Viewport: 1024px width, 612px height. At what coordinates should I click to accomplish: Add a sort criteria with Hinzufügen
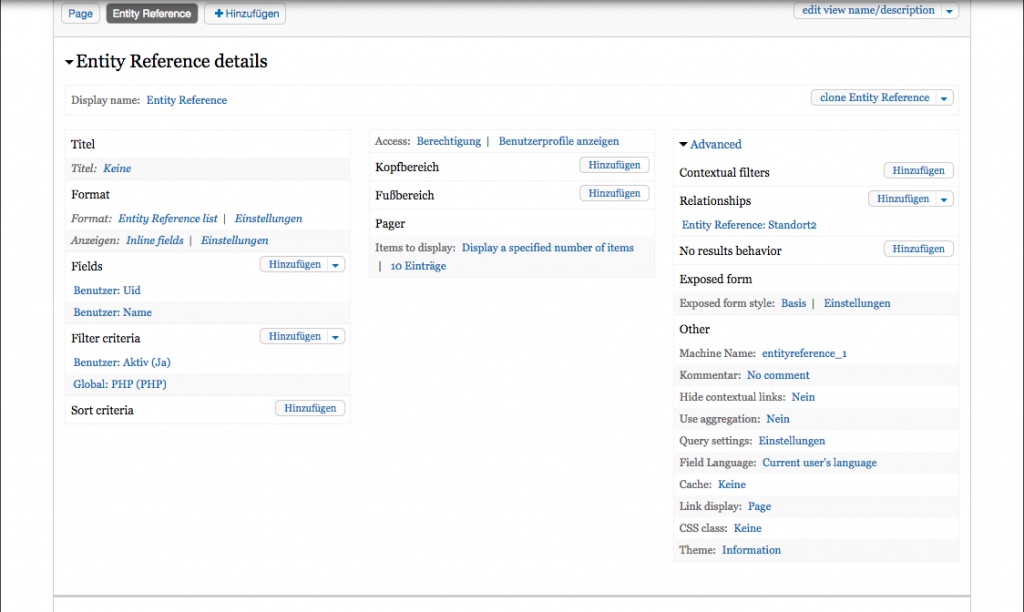point(310,409)
